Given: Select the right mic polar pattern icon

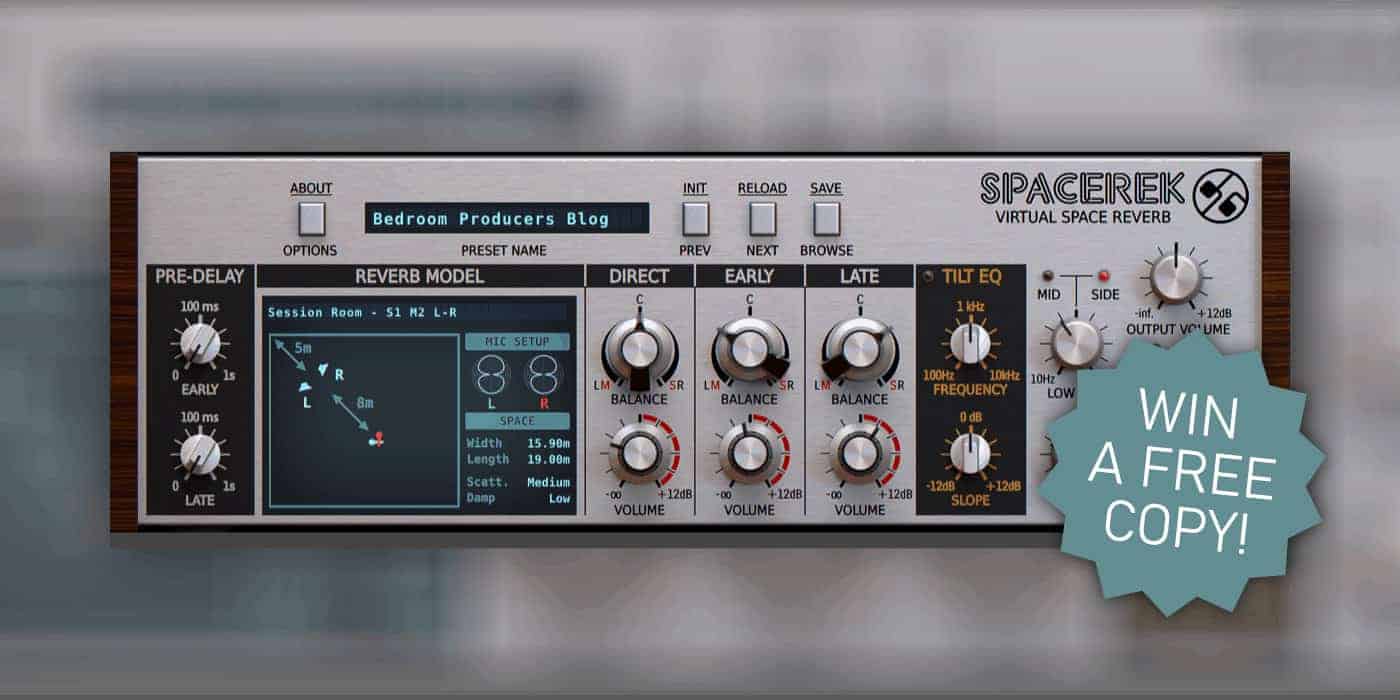Looking at the screenshot, I should [x=545, y=376].
